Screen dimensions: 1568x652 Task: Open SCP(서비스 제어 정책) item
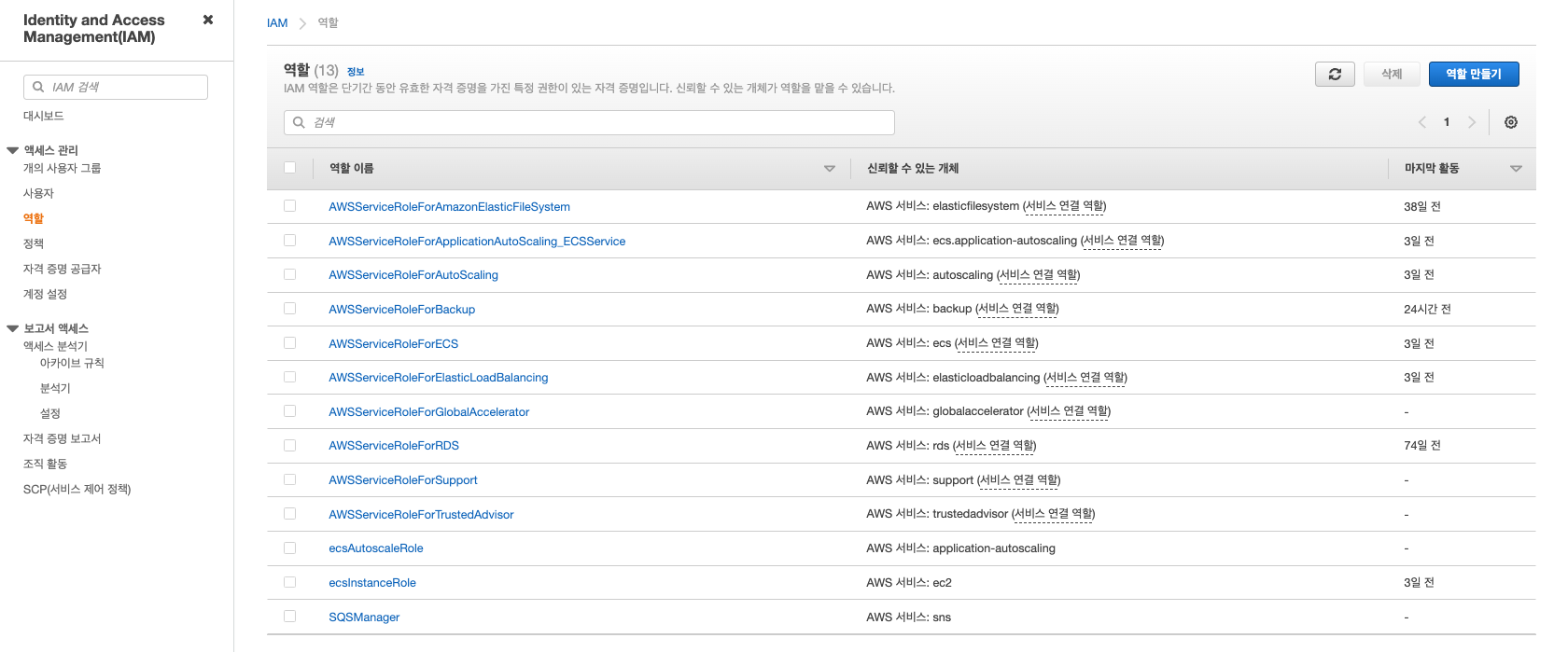coord(77,489)
